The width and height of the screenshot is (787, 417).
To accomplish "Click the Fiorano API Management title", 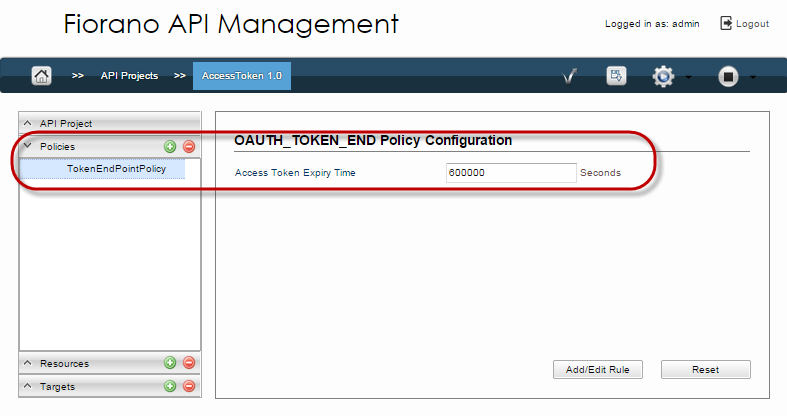I will pyautogui.click(x=231, y=24).
